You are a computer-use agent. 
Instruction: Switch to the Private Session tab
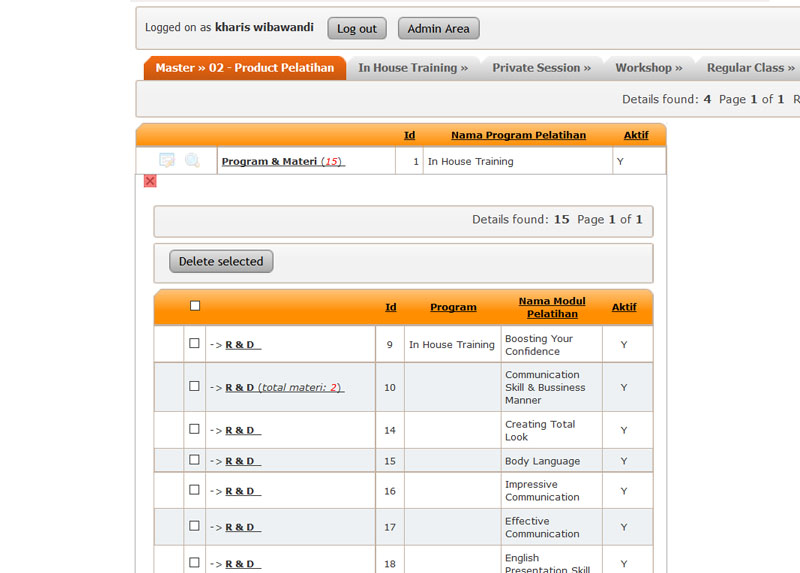pos(541,68)
